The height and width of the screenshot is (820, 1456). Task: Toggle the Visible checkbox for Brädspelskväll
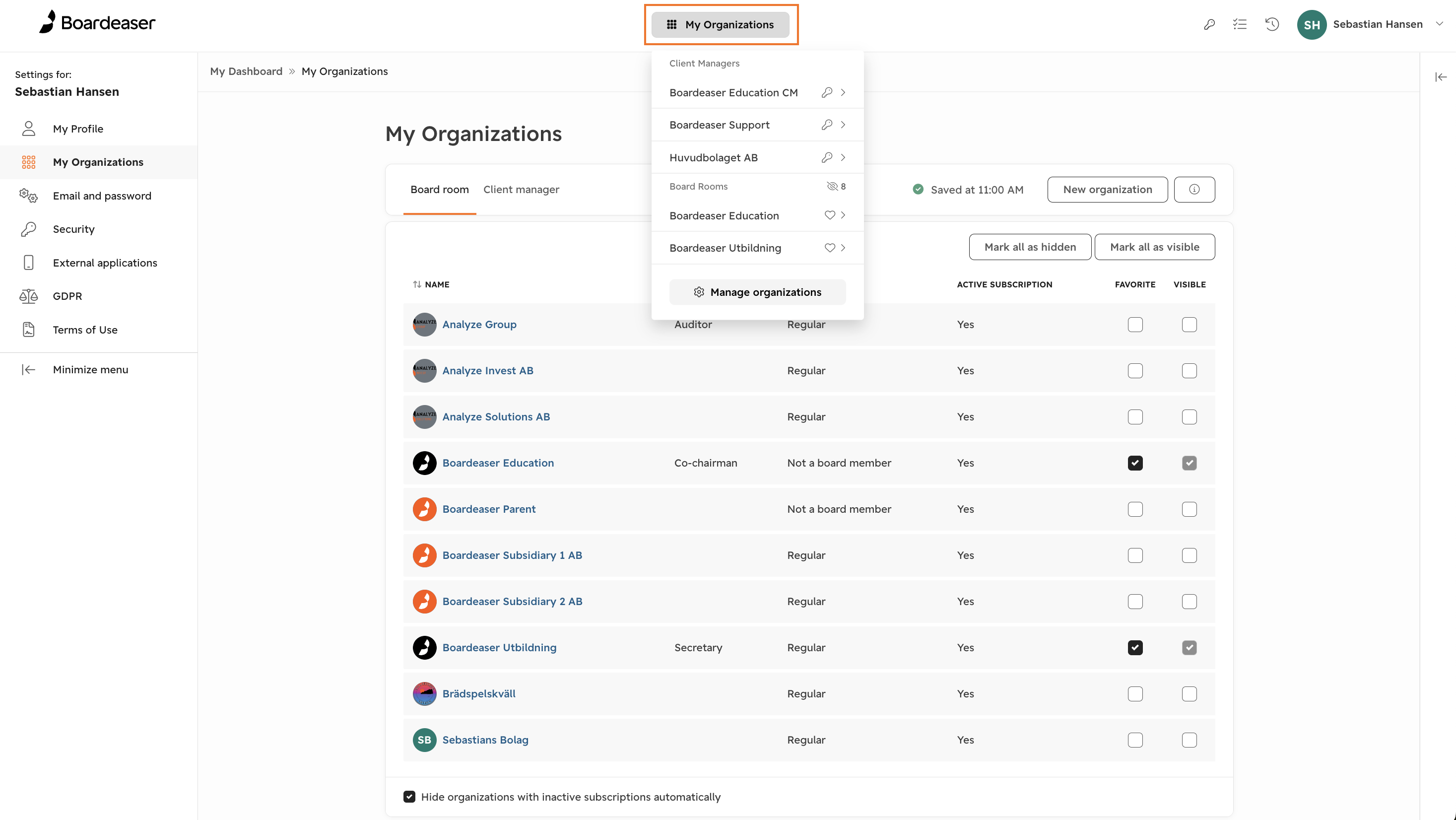[1189, 694]
